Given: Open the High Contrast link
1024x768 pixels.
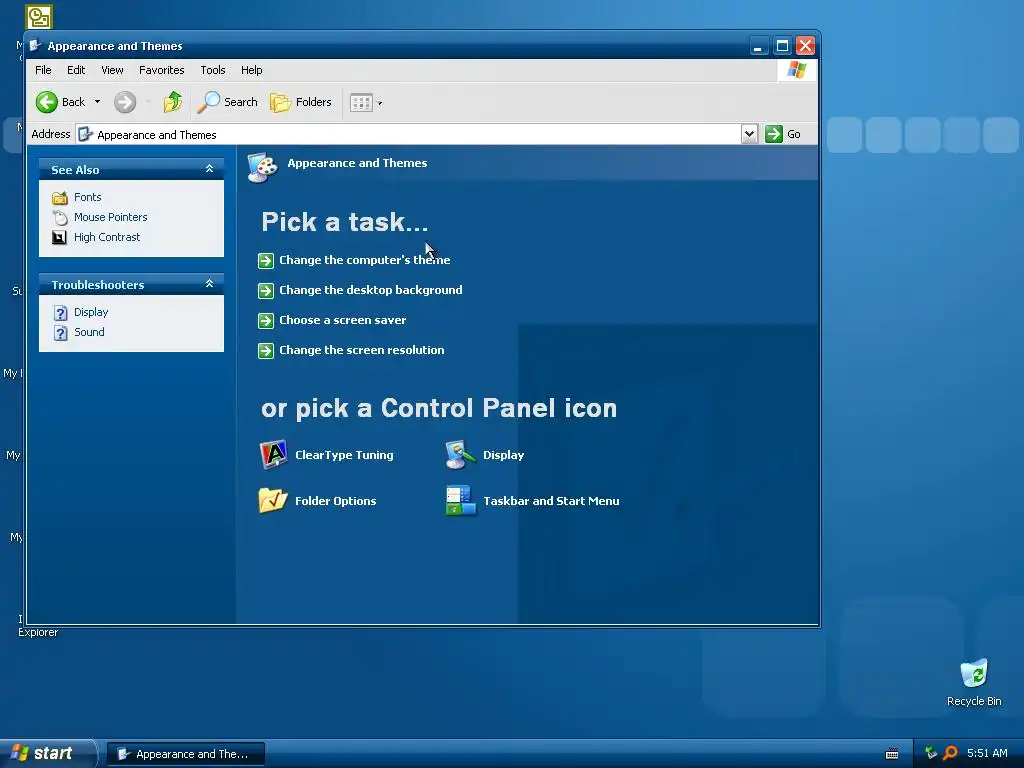Looking at the screenshot, I should (x=107, y=237).
